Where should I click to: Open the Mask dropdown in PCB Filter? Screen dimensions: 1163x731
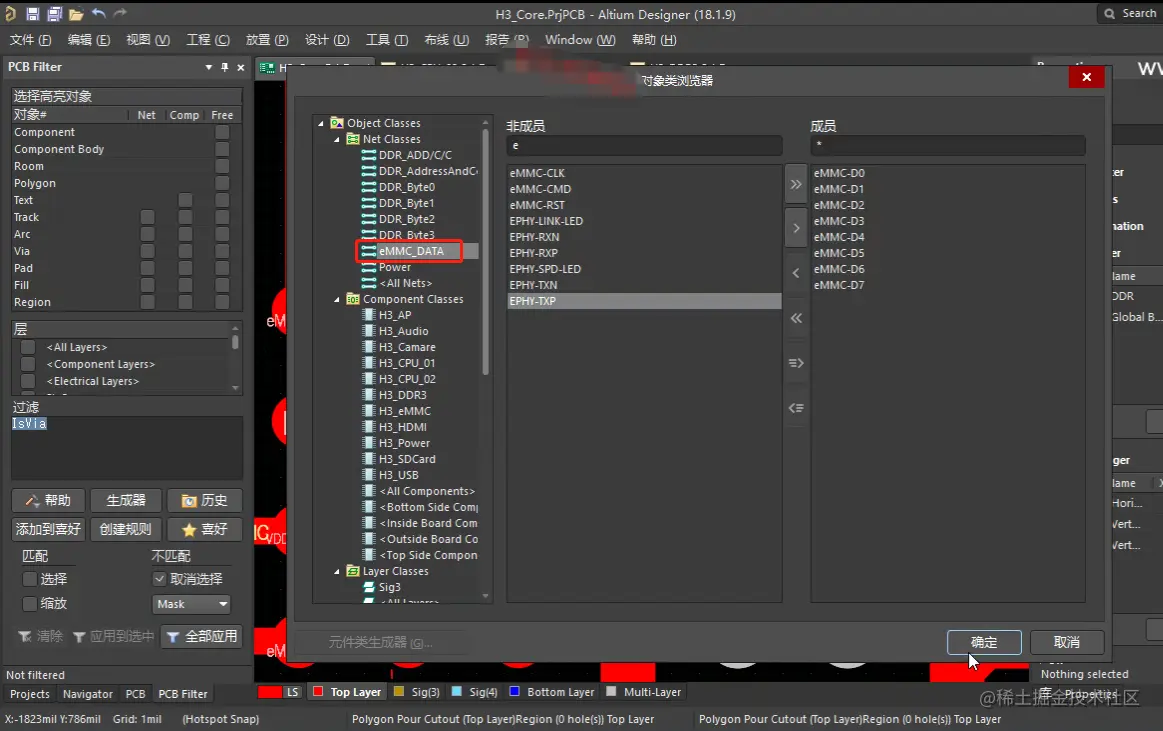[x=191, y=604]
